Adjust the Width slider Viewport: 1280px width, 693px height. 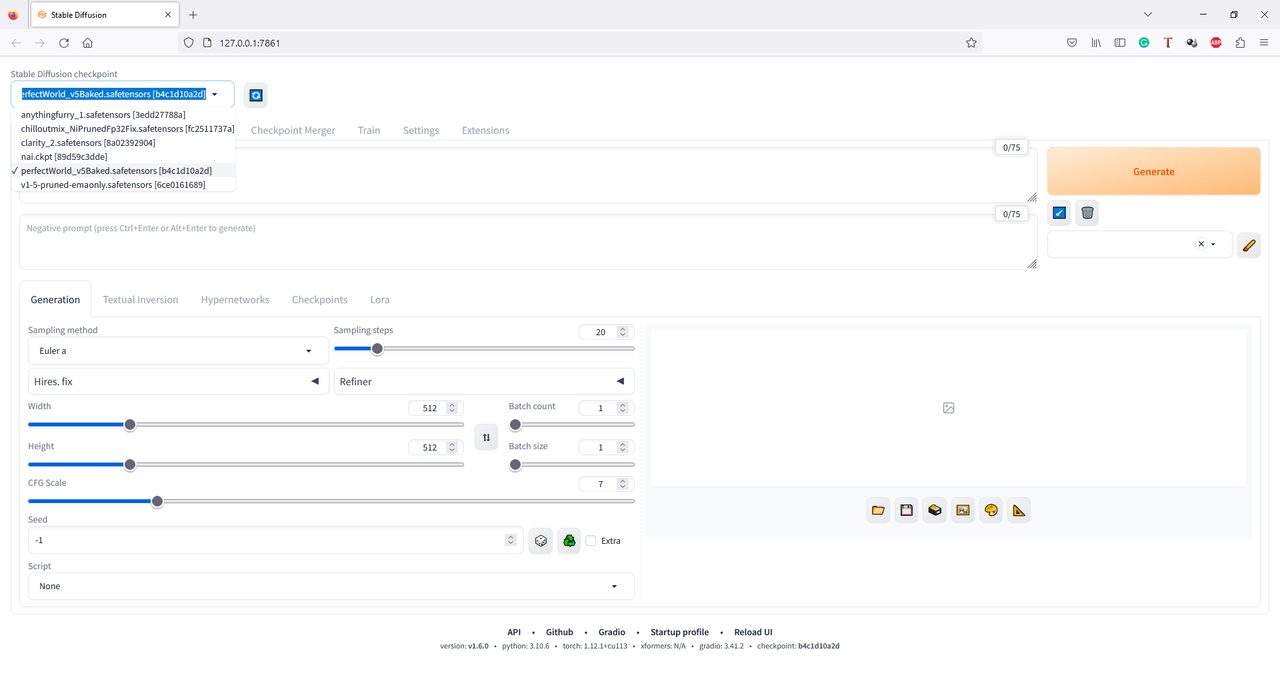246,424
